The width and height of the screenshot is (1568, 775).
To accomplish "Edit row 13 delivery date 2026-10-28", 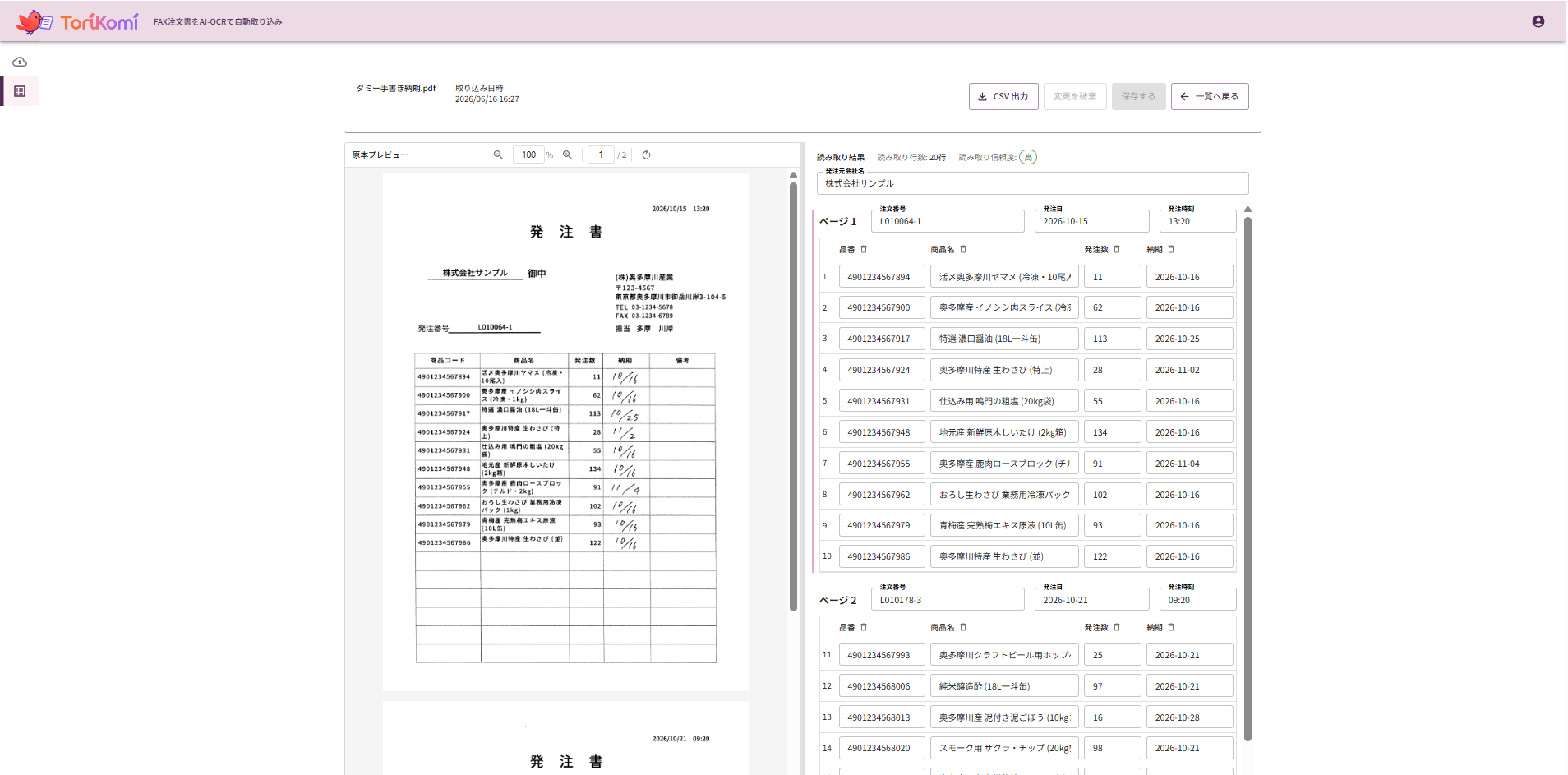I will (1190, 717).
